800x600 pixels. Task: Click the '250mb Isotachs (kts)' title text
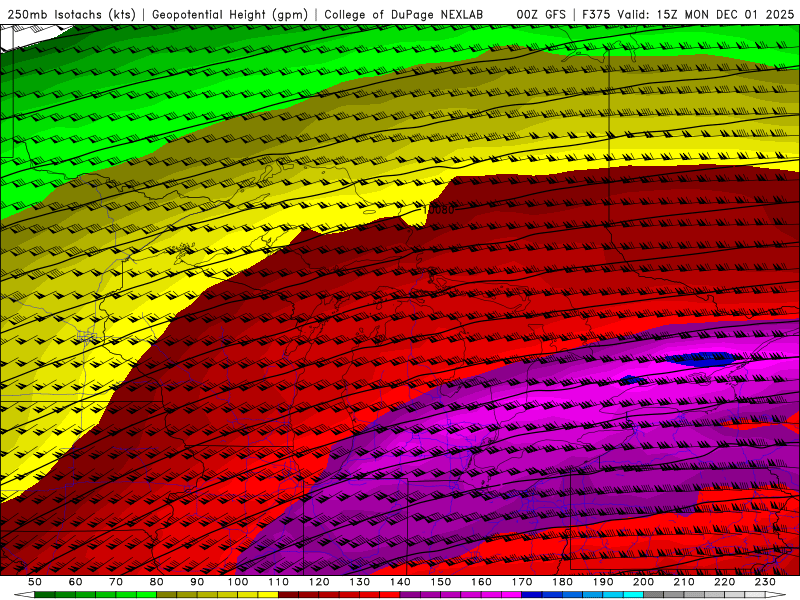[71, 14]
